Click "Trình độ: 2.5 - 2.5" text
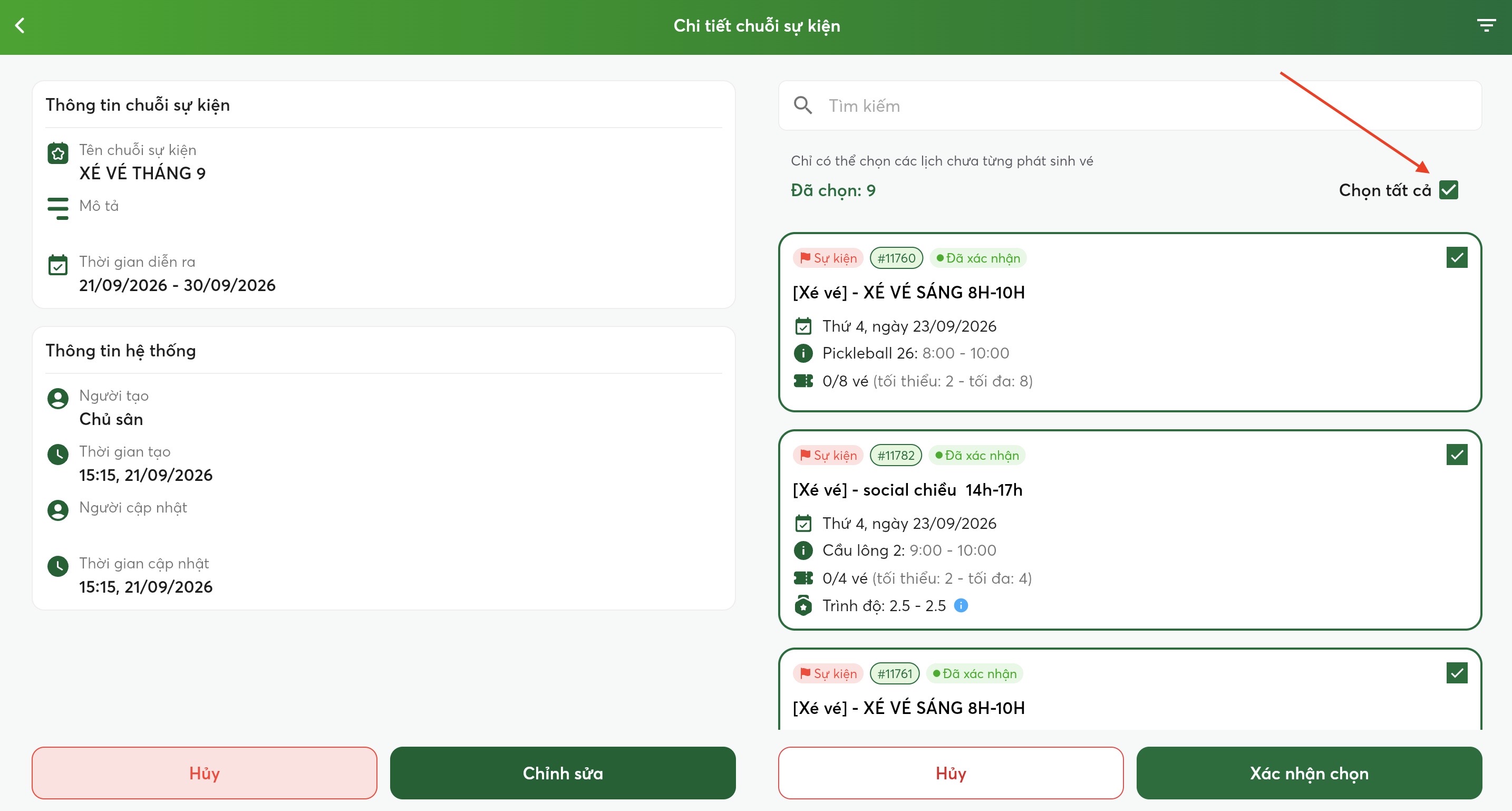Screen dimensions: 1512x811 click(884, 605)
